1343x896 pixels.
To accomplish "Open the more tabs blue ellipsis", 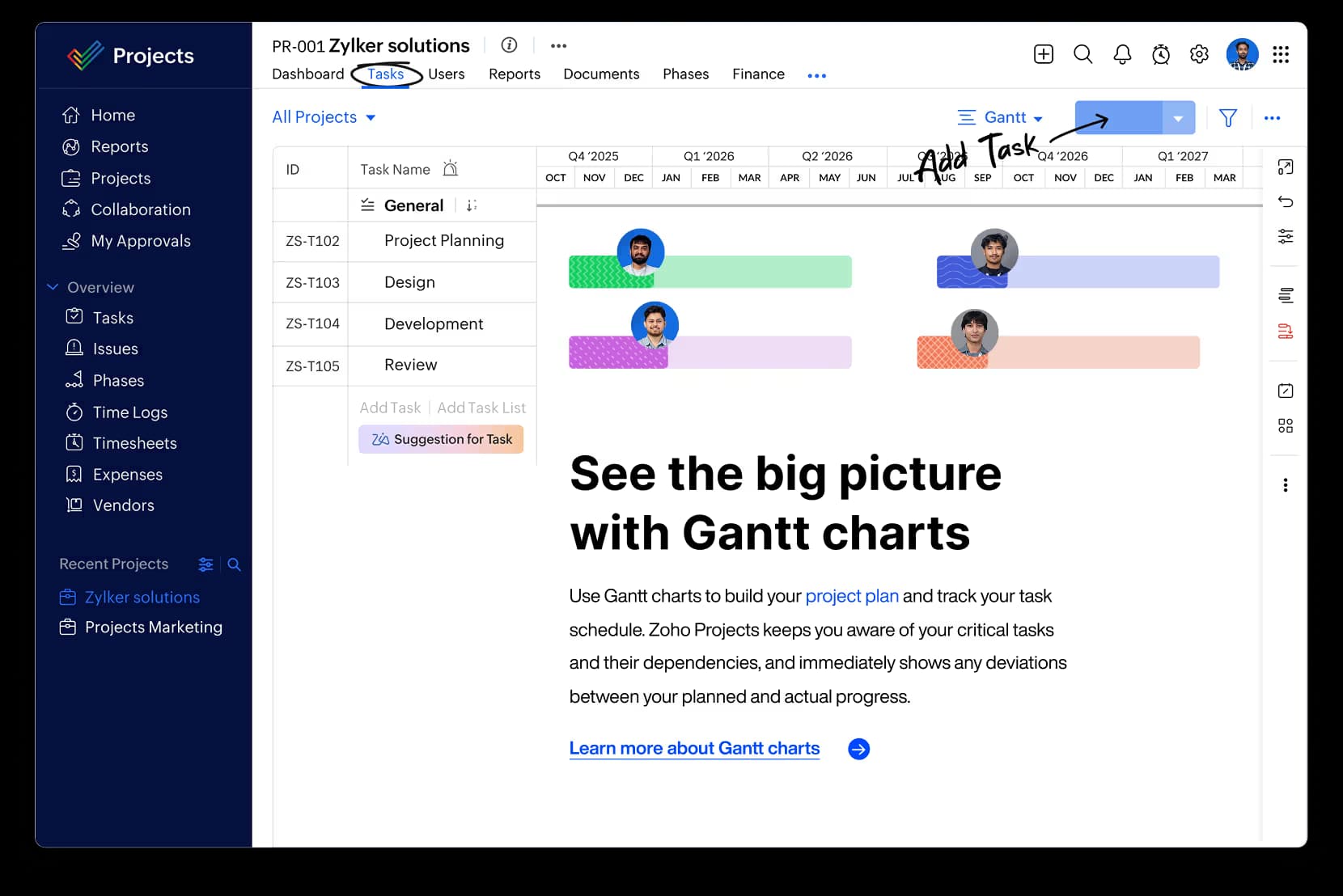I will [816, 75].
